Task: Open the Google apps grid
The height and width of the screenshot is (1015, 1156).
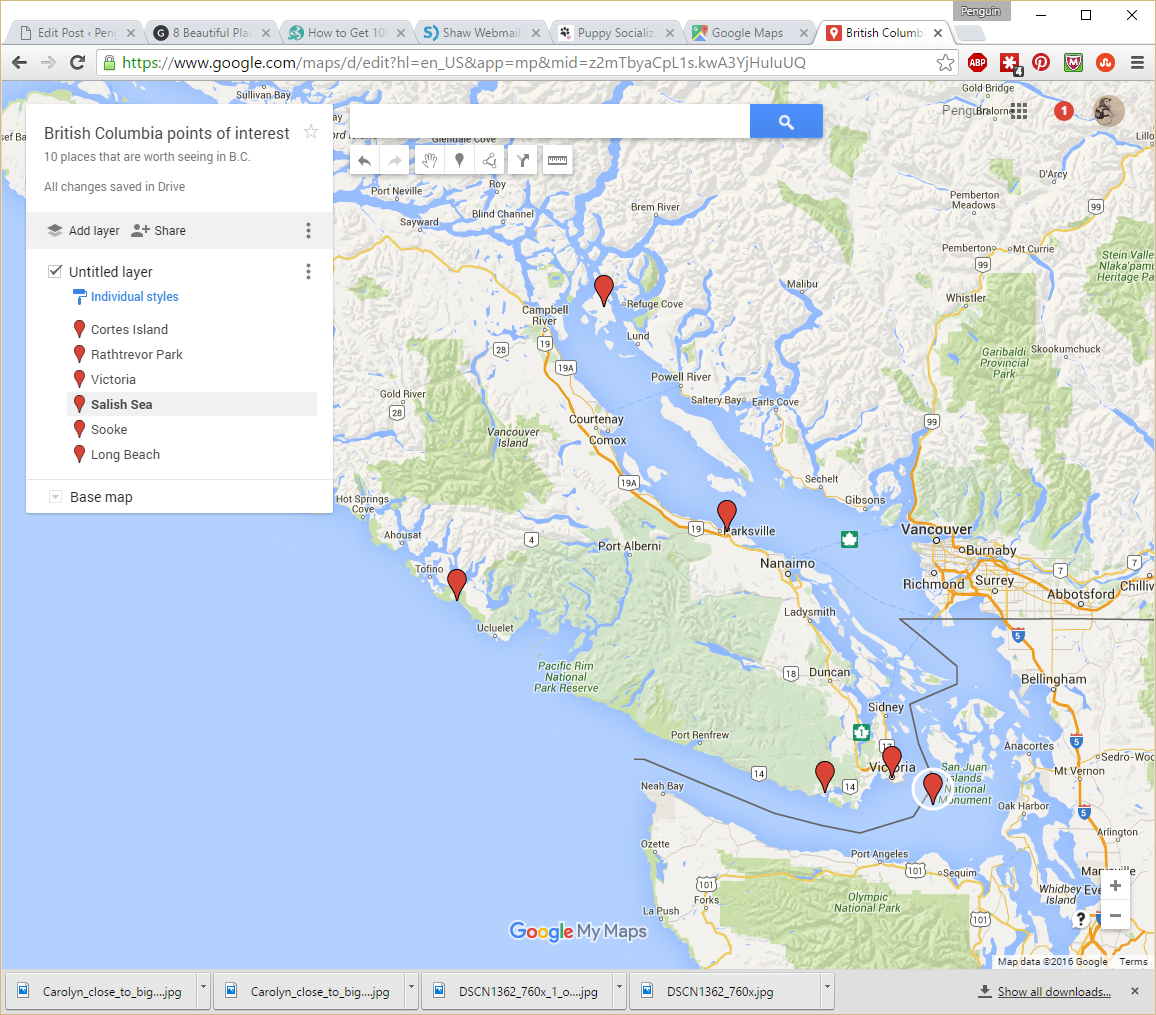Action: click(1019, 111)
